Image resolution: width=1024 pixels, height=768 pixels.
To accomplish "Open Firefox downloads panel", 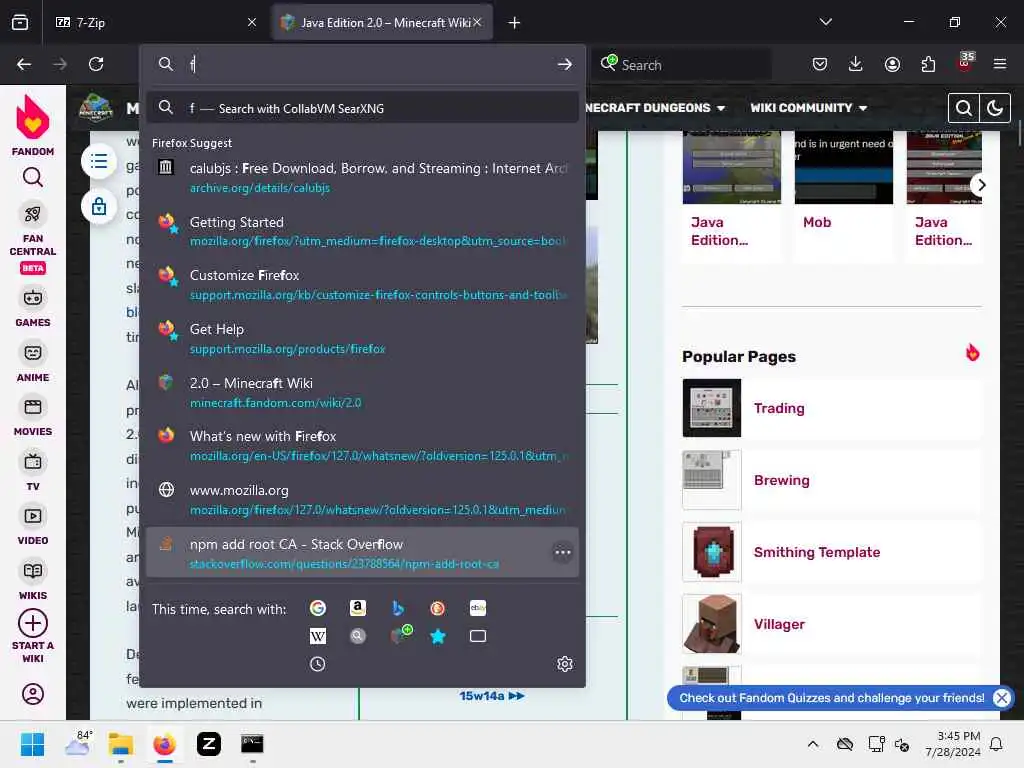I will (x=856, y=64).
